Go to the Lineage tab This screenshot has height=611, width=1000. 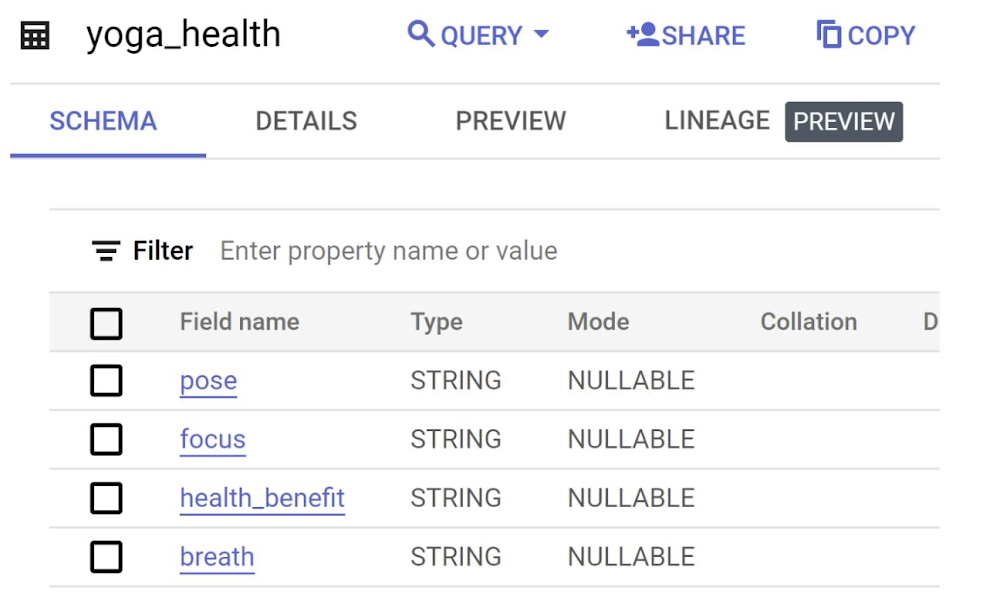coord(717,121)
